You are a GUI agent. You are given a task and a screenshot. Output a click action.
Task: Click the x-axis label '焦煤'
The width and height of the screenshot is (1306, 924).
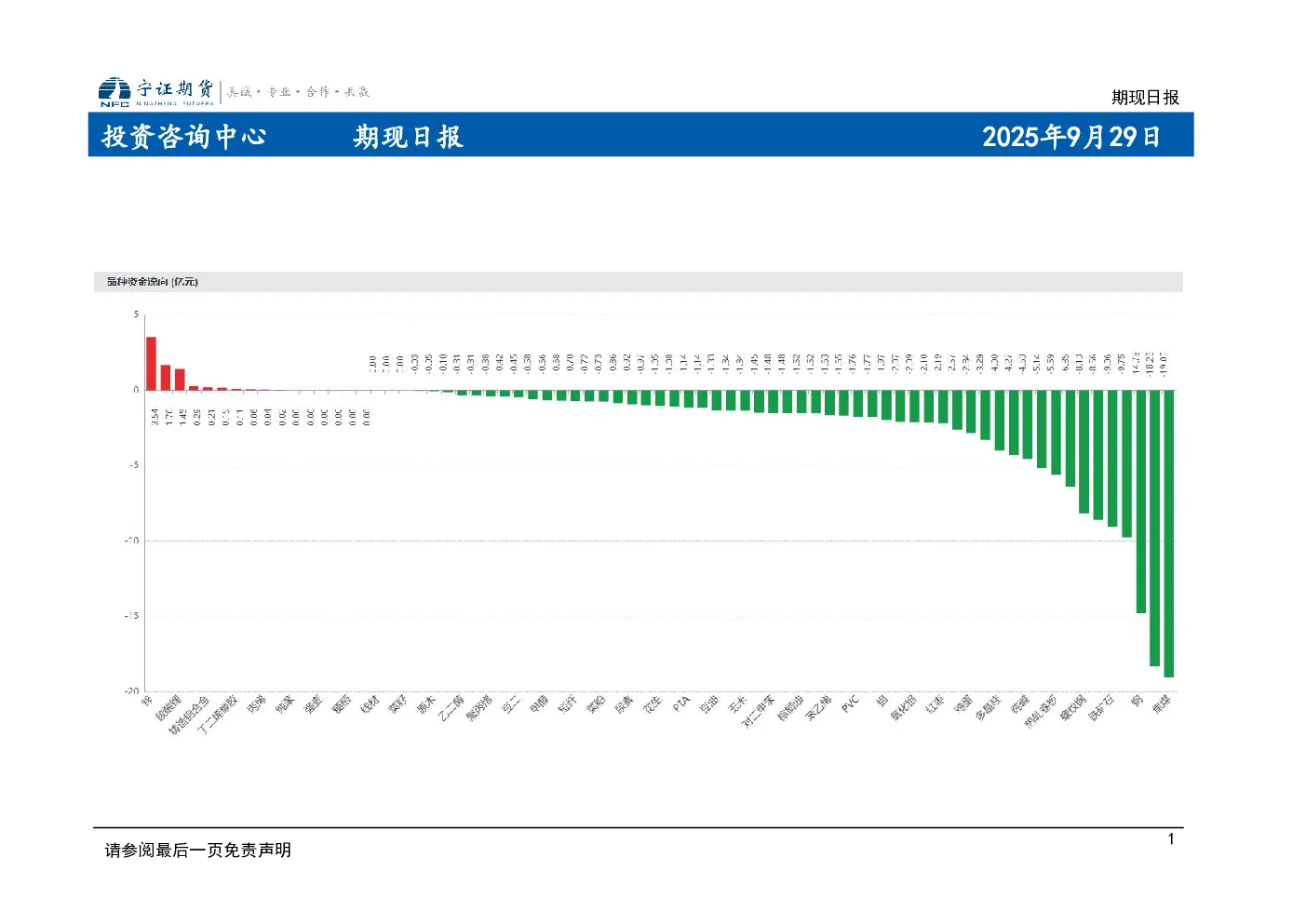(1161, 704)
